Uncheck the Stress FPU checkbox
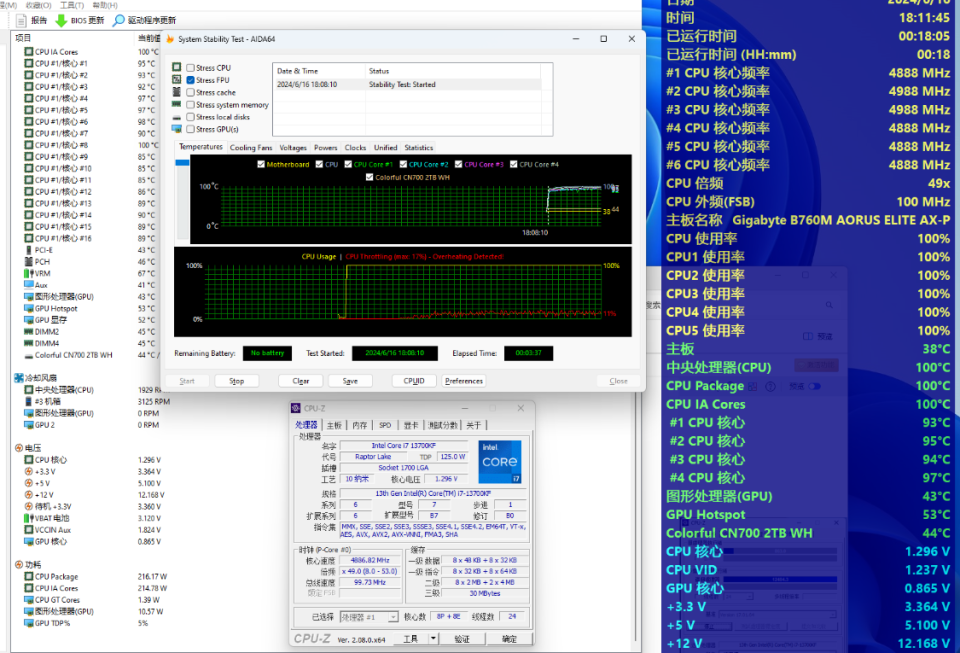The height and width of the screenshot is (653, 960). pyautogui.click(x=190, y=80)
